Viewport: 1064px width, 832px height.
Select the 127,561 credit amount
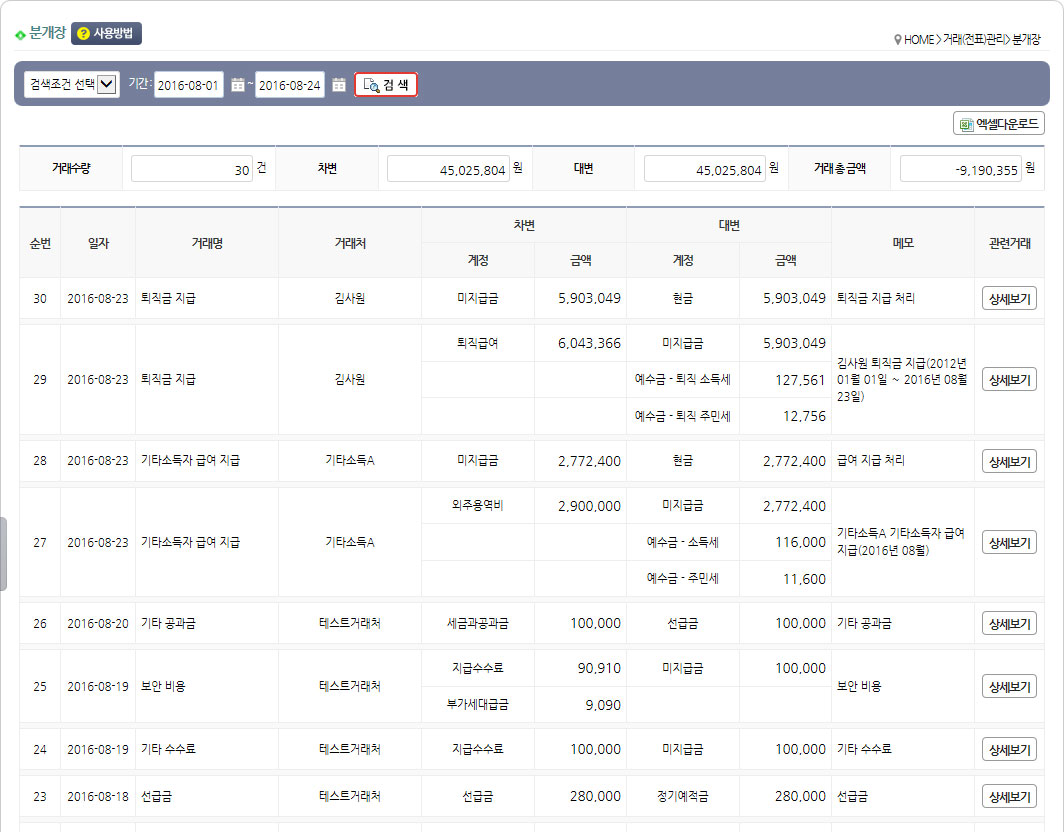pyautogui.click(x=800, y=380)
